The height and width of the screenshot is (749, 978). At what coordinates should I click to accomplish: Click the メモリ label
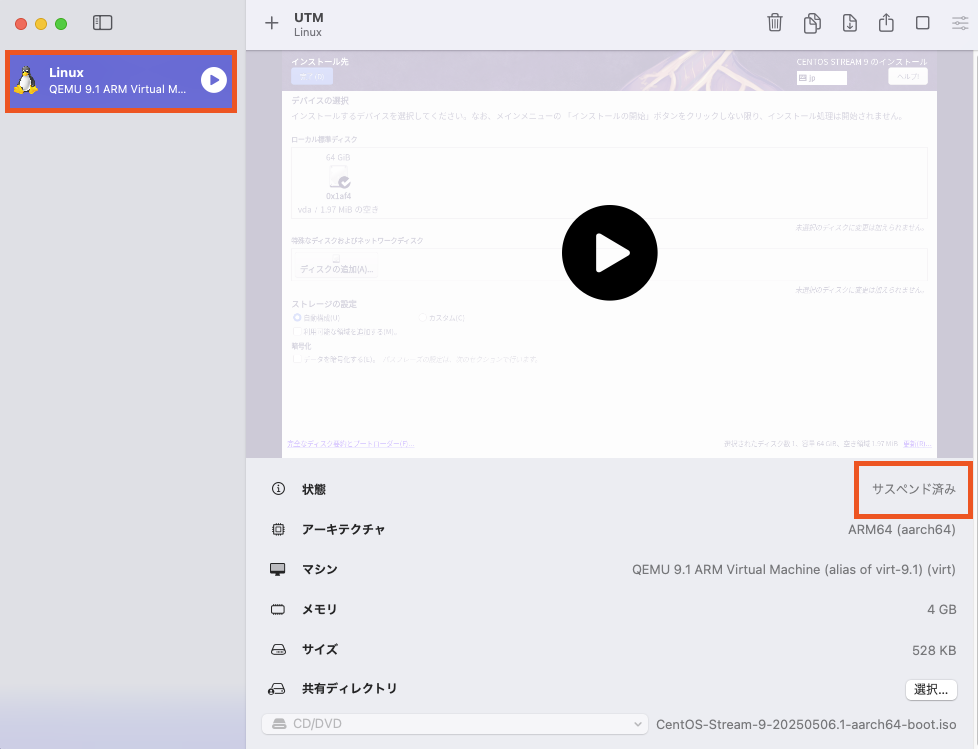319,609
